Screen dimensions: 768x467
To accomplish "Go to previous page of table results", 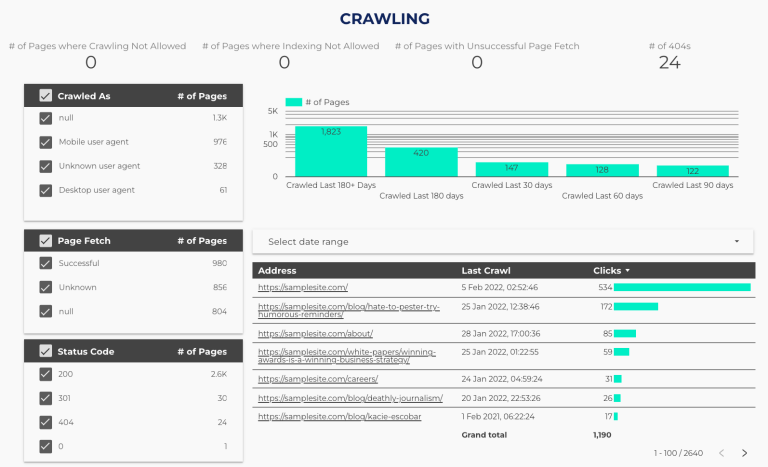I will coord(720,453).
